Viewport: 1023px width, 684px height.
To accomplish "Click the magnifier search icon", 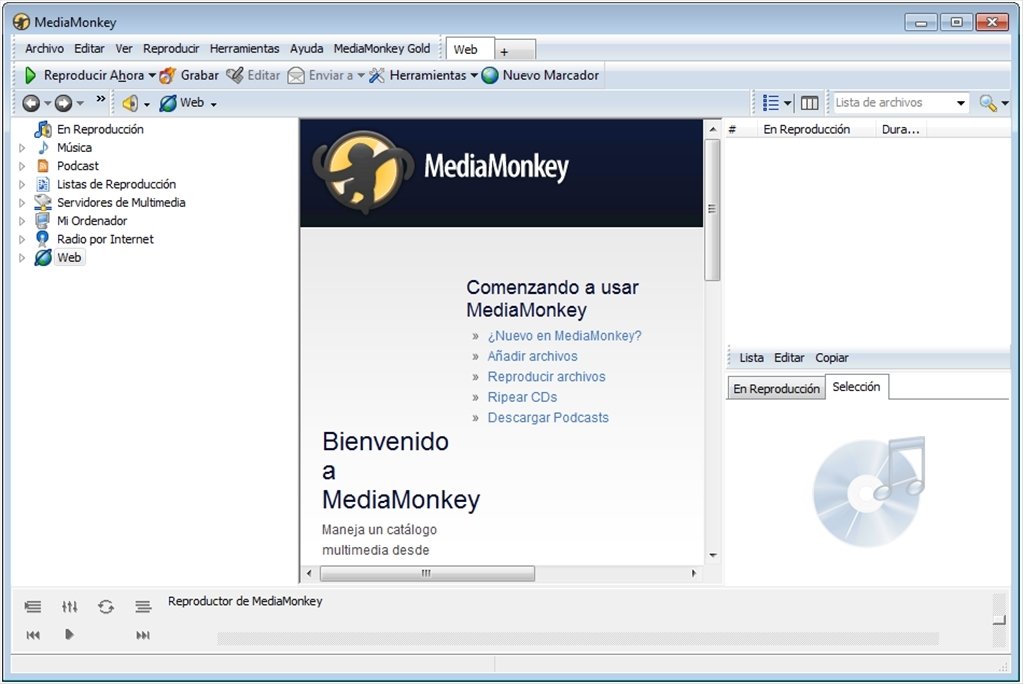I will pos(988,103).
